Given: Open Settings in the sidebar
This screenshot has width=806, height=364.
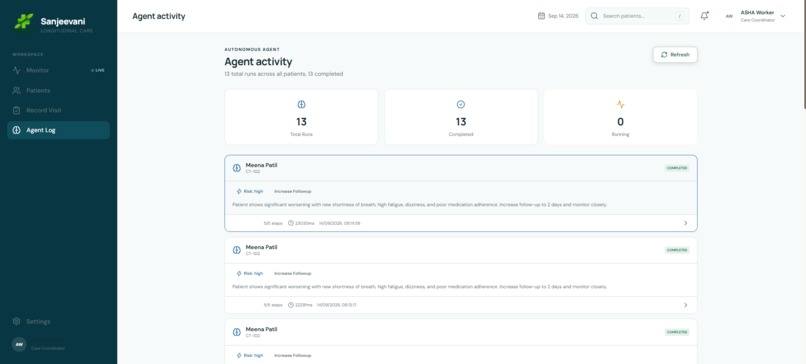Looking at the screenshot, I should click(x=58, y=321).
